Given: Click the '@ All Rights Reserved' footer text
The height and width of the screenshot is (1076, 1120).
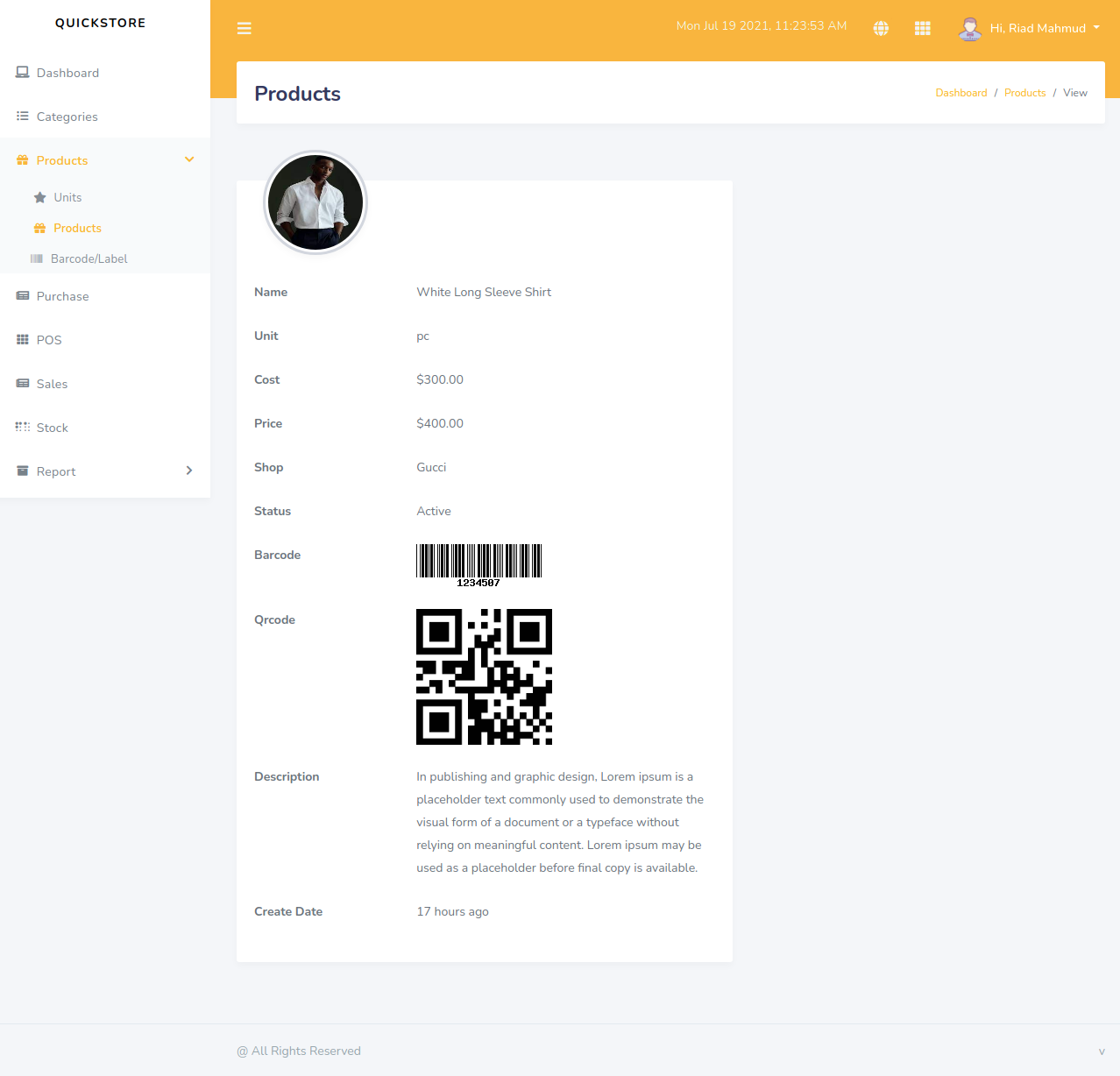Looking at the screenshot, I should pos(299,1051).
